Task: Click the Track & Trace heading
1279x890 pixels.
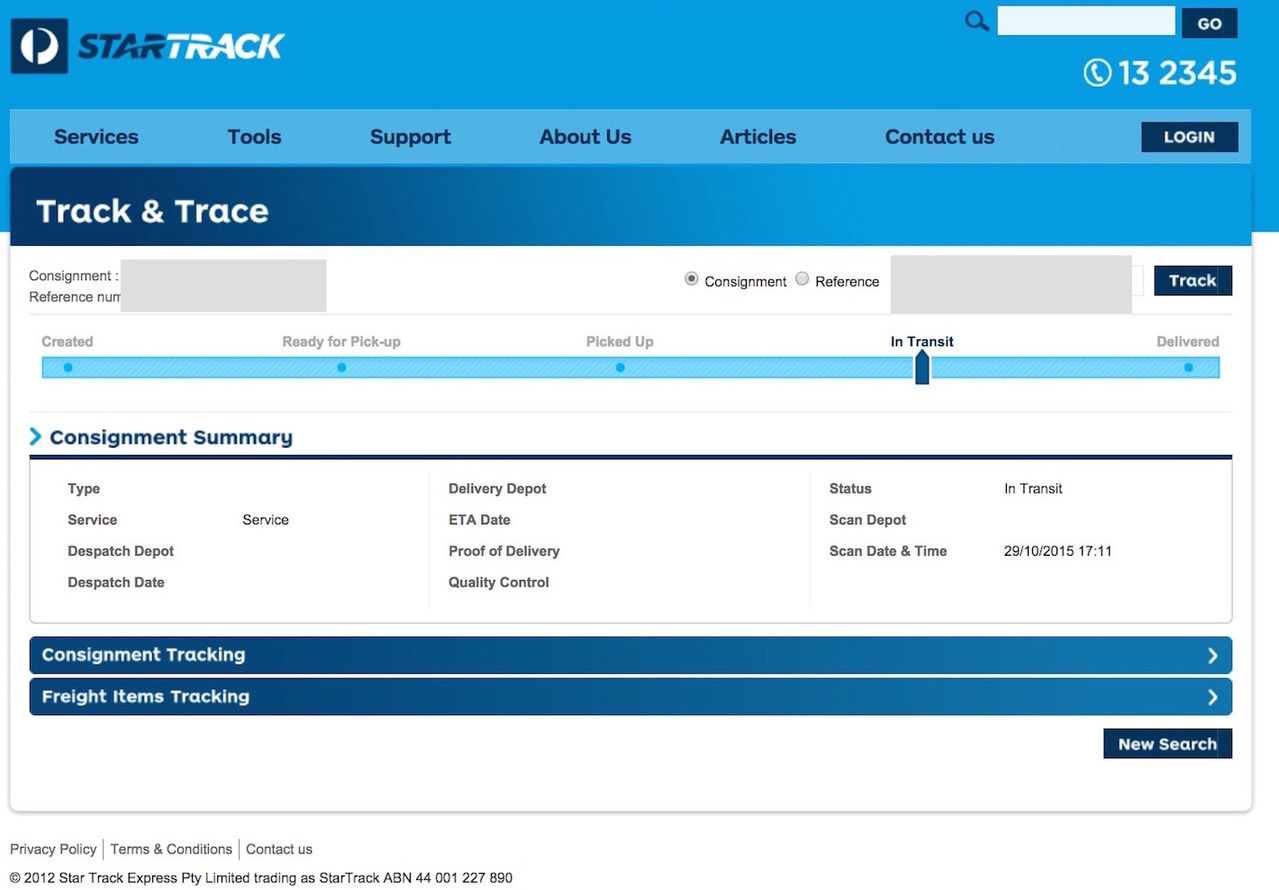Action: coord(152,211)
